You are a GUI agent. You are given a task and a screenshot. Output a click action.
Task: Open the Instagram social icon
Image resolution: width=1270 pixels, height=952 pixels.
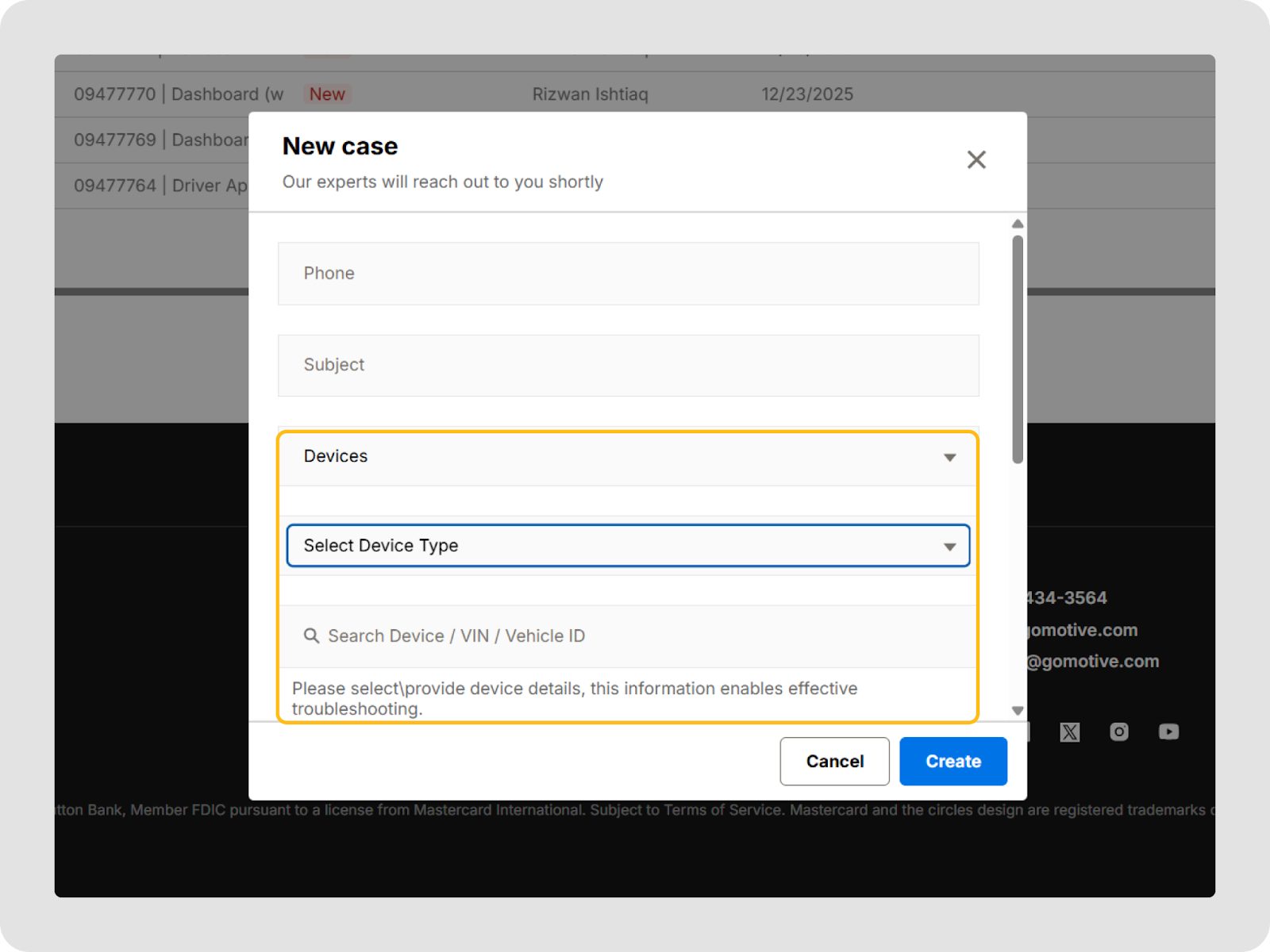pyautogui.click(x=1118, y=731)
